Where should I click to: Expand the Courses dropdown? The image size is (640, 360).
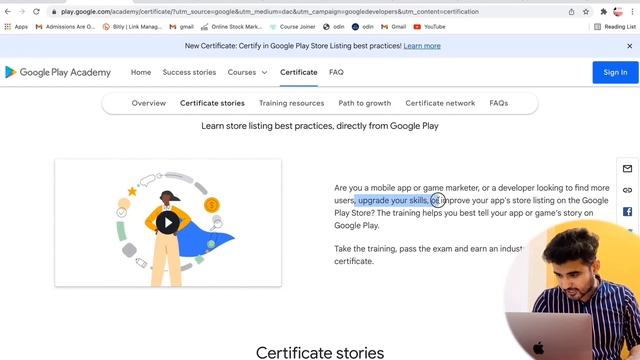pyautogui.click(x=247, y=72)
